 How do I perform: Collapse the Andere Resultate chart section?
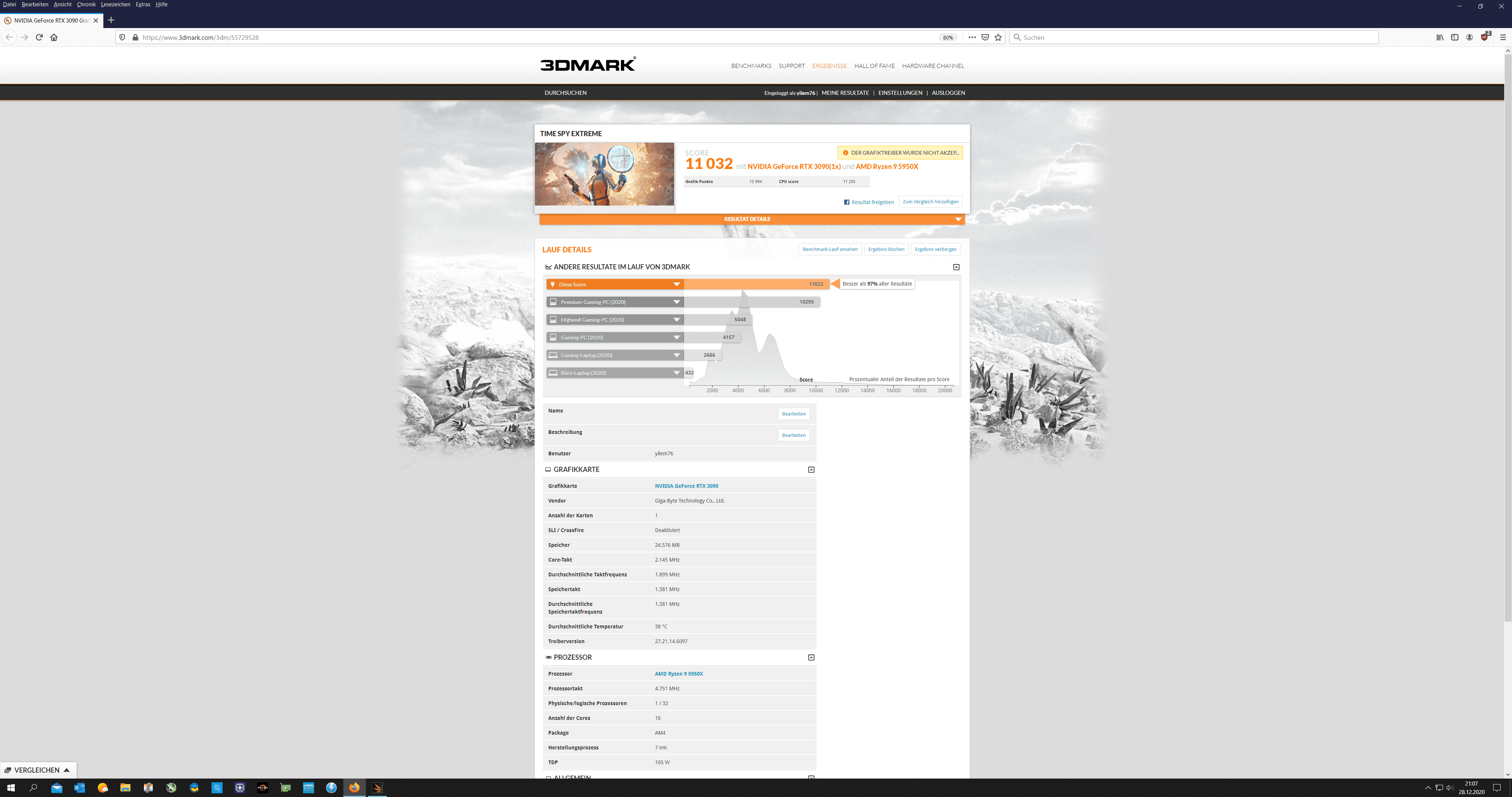click(956, 267)
